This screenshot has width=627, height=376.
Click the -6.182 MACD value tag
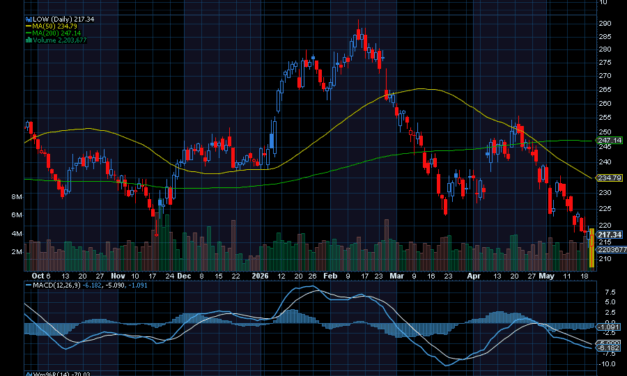pyautogui.click(x=608, y=348)
